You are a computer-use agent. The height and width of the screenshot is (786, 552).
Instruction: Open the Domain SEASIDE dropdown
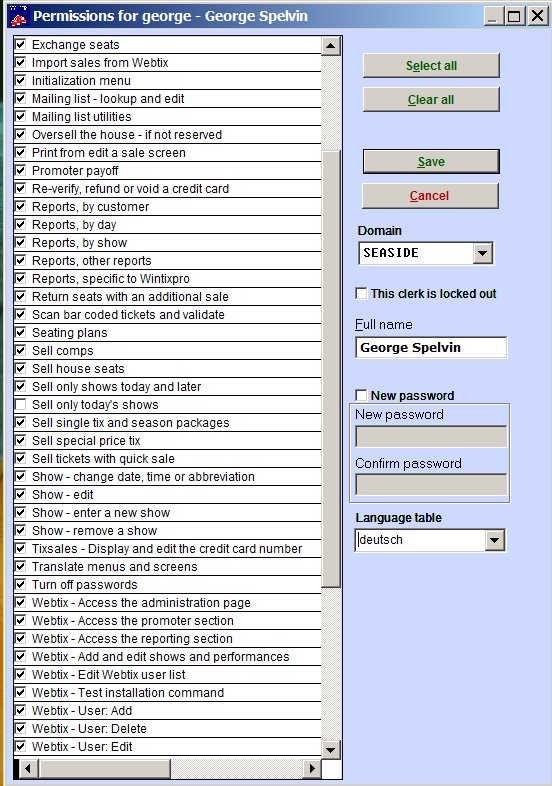pyautogui.click(x=482, y=253)
